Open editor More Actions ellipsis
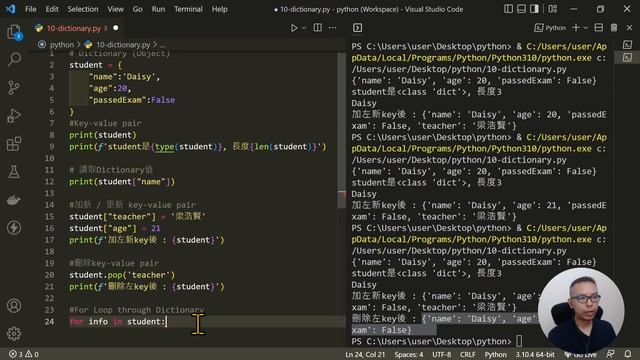 (x=333, y=28)
